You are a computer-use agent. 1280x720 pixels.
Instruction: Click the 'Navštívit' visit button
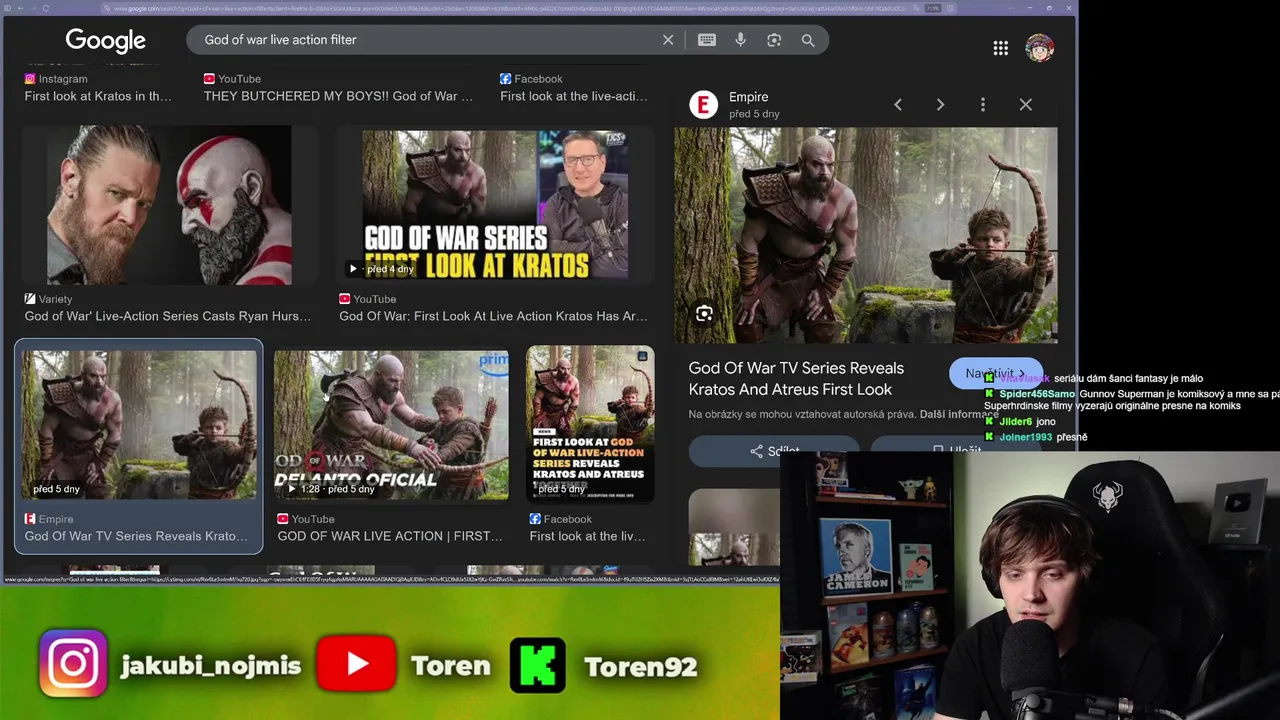tap(995, 373)
